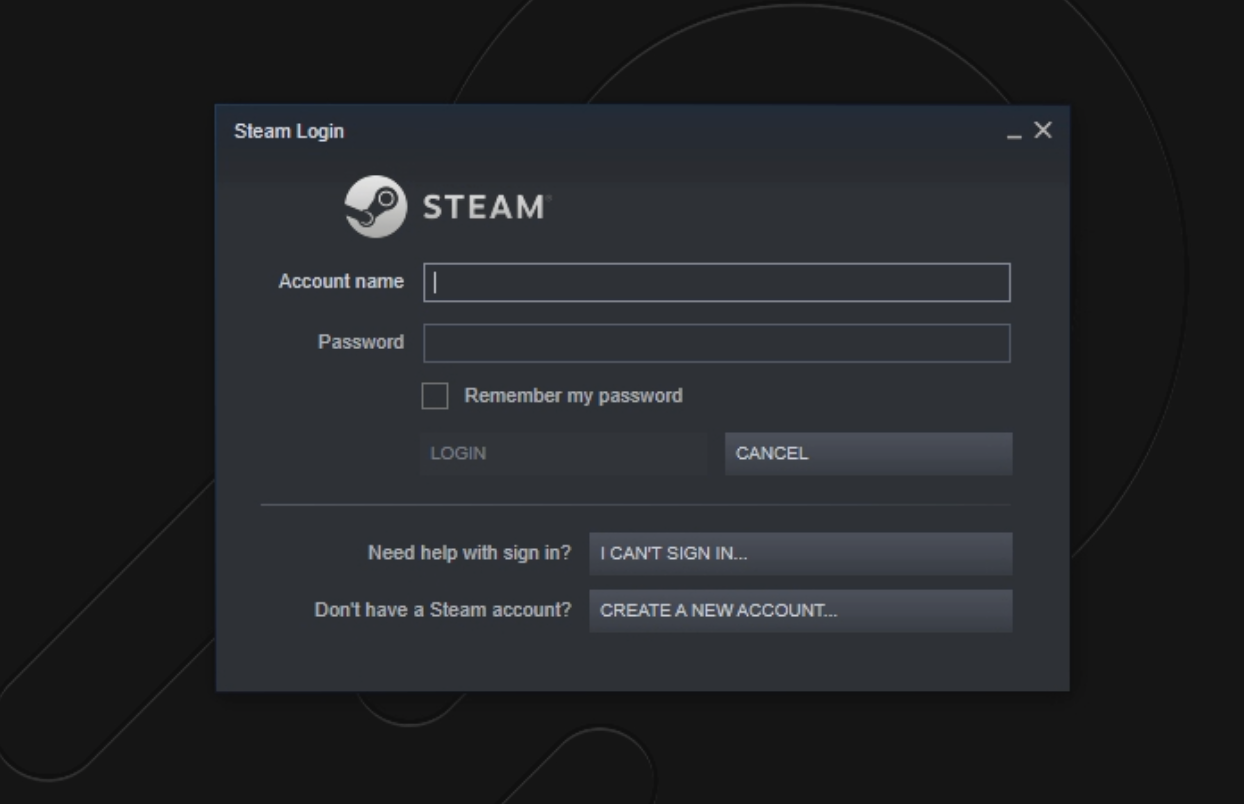Click the Steam logo icon
This screenshot has height=804, width=1244.
click(x=376, y=207)
